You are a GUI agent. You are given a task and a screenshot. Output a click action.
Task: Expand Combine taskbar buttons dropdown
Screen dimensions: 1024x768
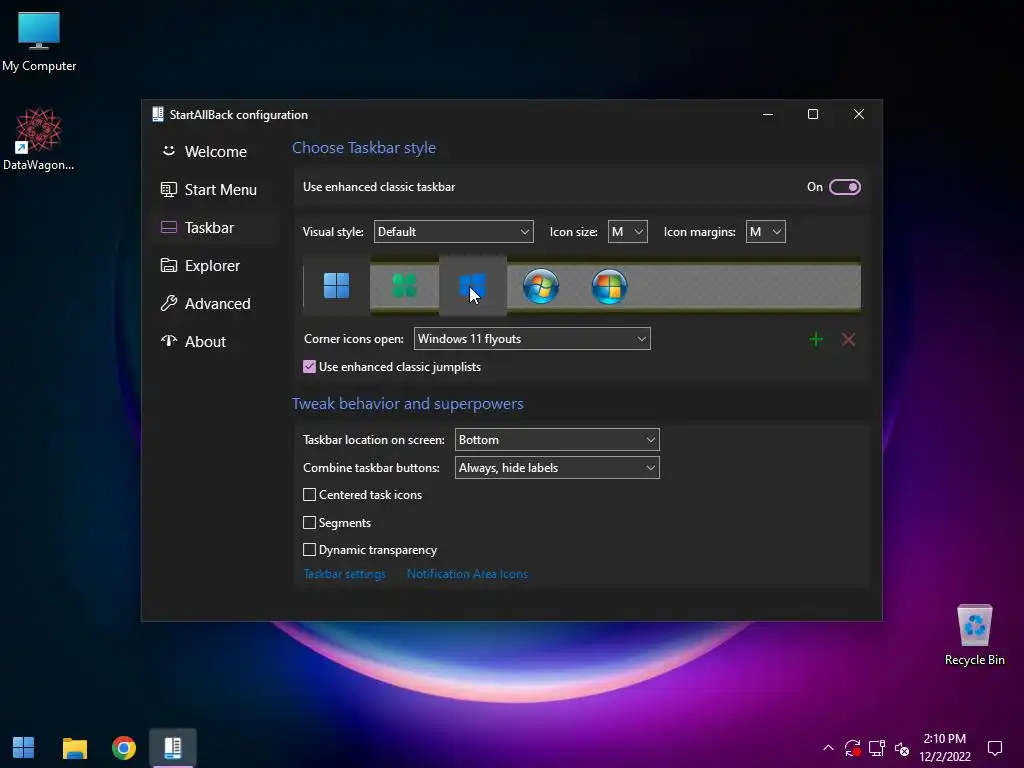pos(557,468)
